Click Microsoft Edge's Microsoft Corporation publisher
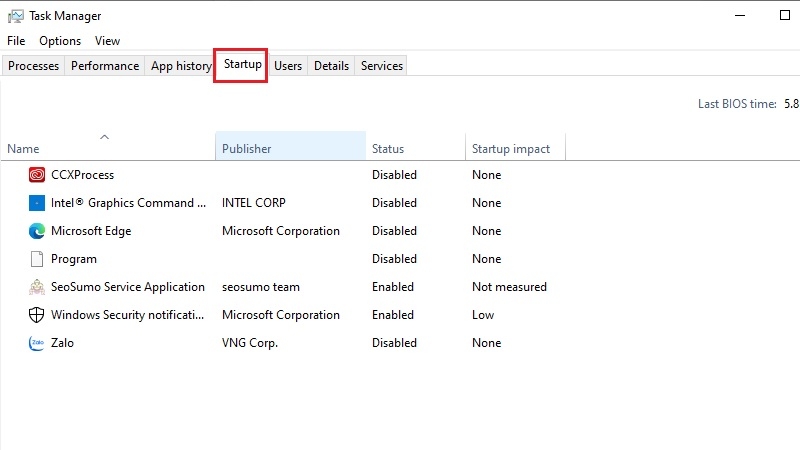The height and width of the screenshot is (450, 800). click(x=281, y=231)
